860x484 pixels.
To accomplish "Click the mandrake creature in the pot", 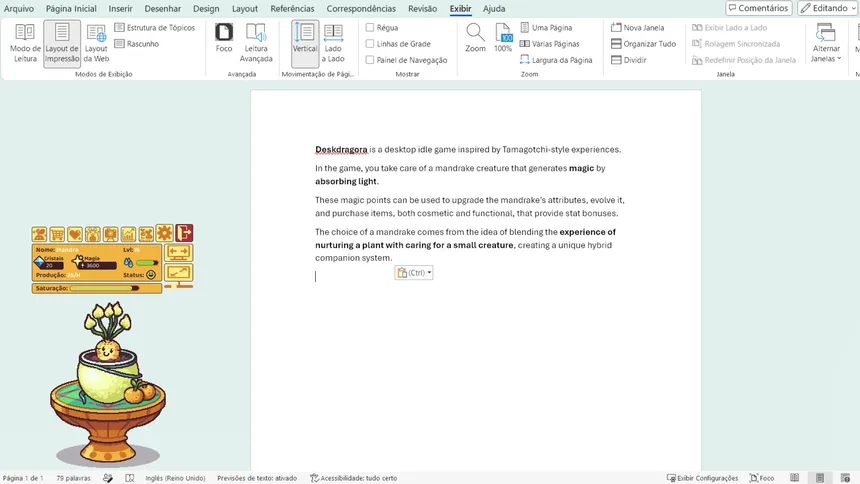I will (x=108, y=350).
